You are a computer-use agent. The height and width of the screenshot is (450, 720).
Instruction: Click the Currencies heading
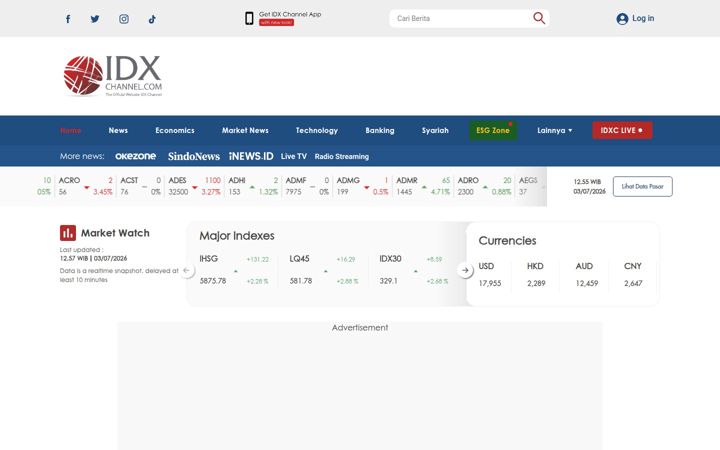coord(507,241)
